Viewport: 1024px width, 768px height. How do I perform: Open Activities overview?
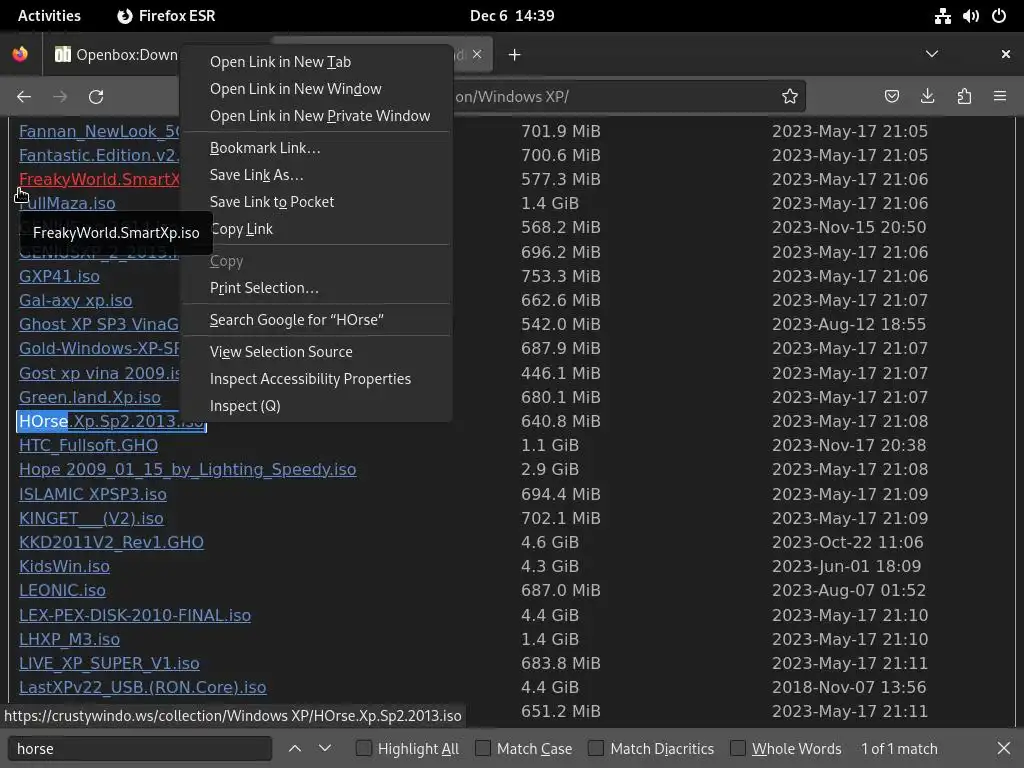coord(49,16)
